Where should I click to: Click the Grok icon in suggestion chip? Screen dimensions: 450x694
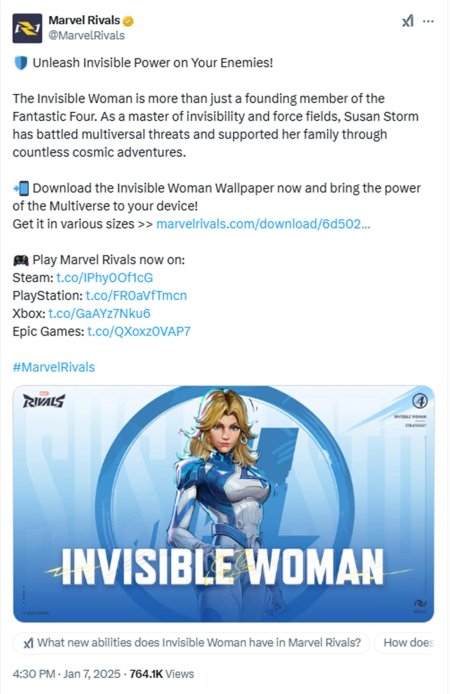click(x=28, y=643)
